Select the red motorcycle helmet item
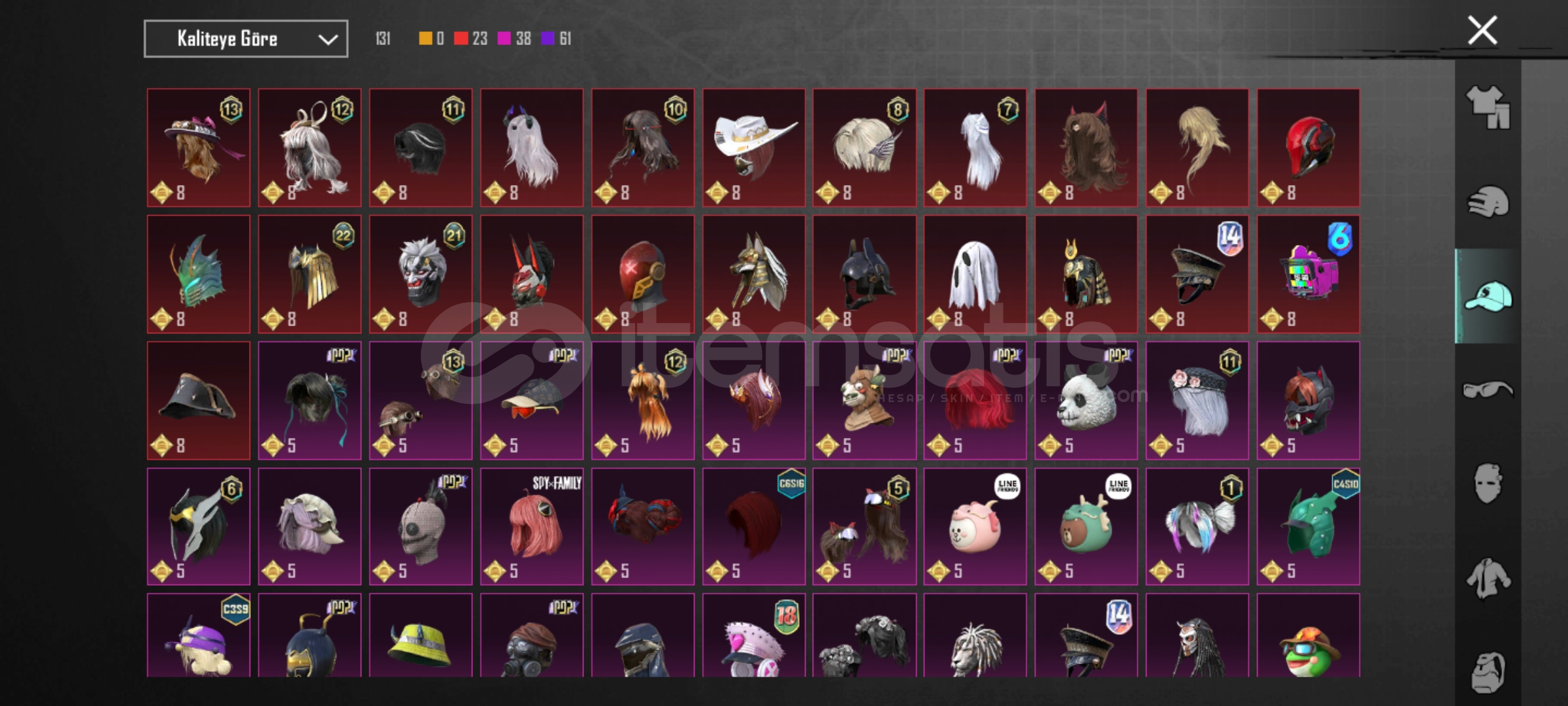 click(x=1308, y=148)
